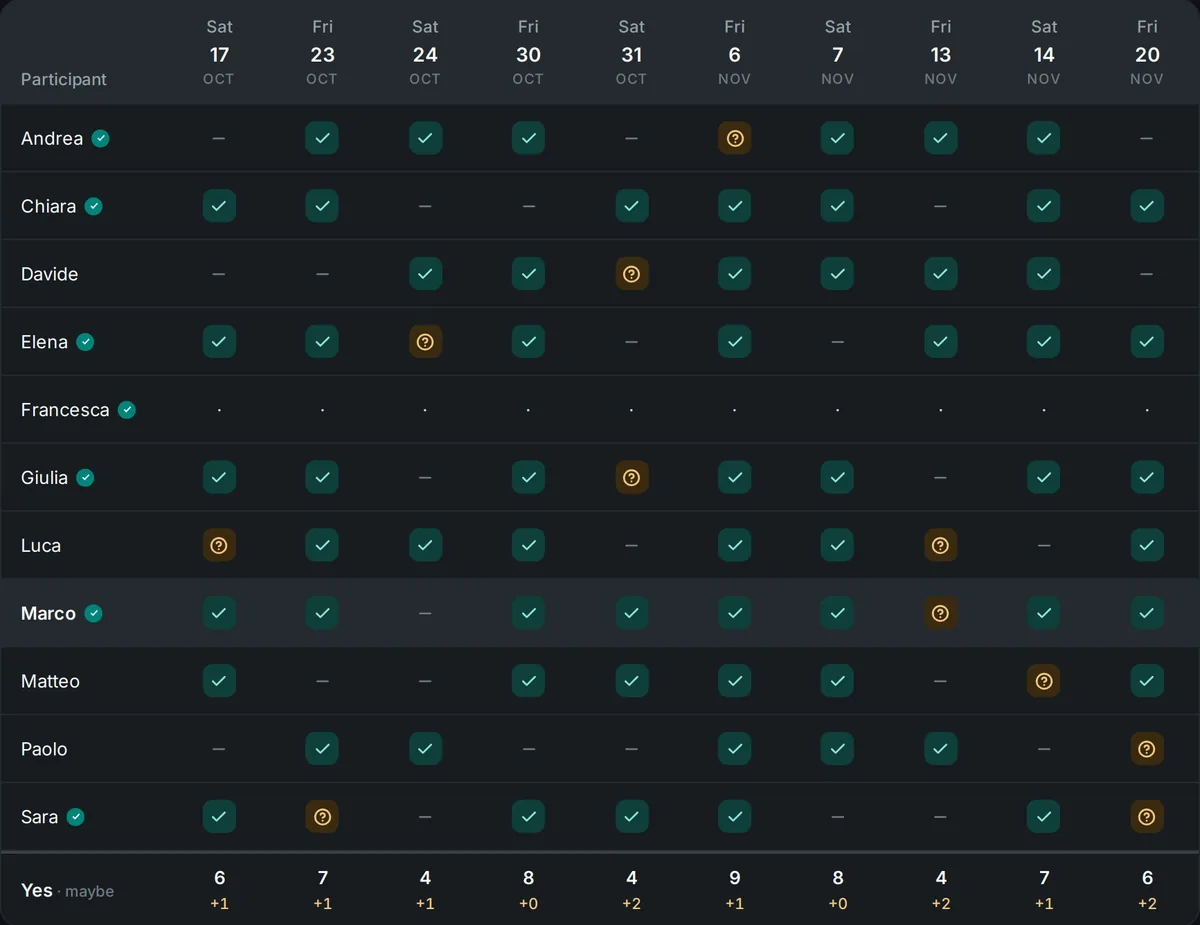Toggle Marco's yes check for Fri 6 Nov
1200x925 pixels.
pyautogui.click(x=735, y=613)
